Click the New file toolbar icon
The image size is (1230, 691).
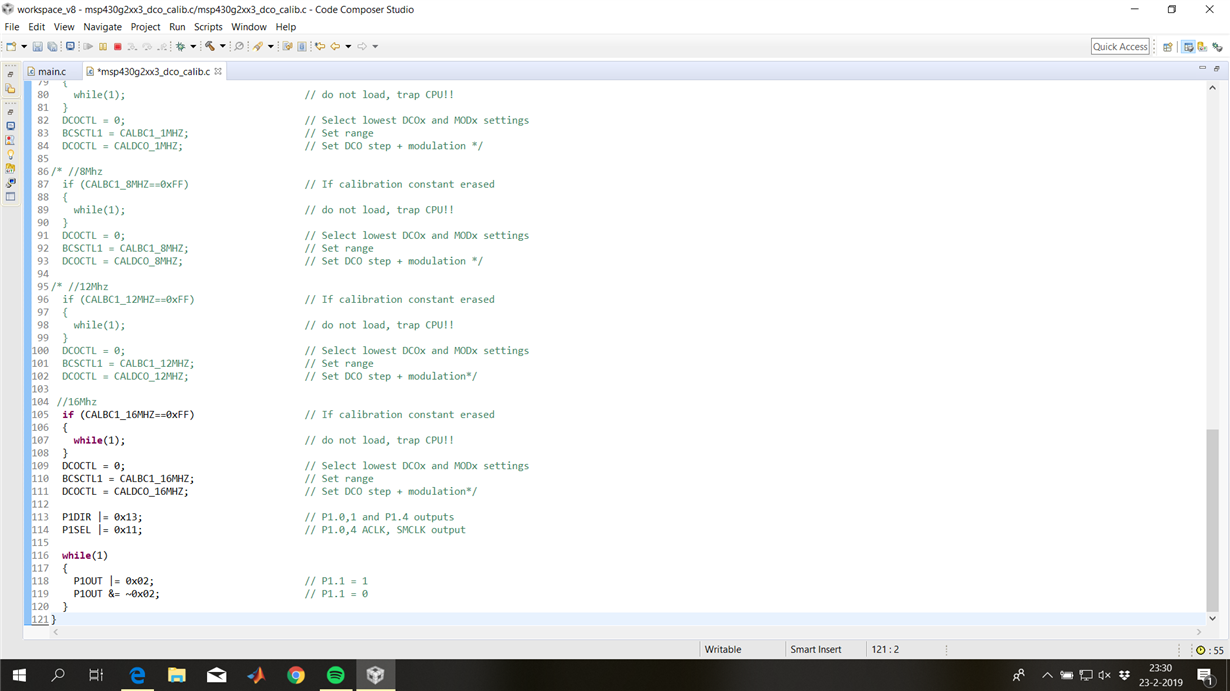coord(11,46)
